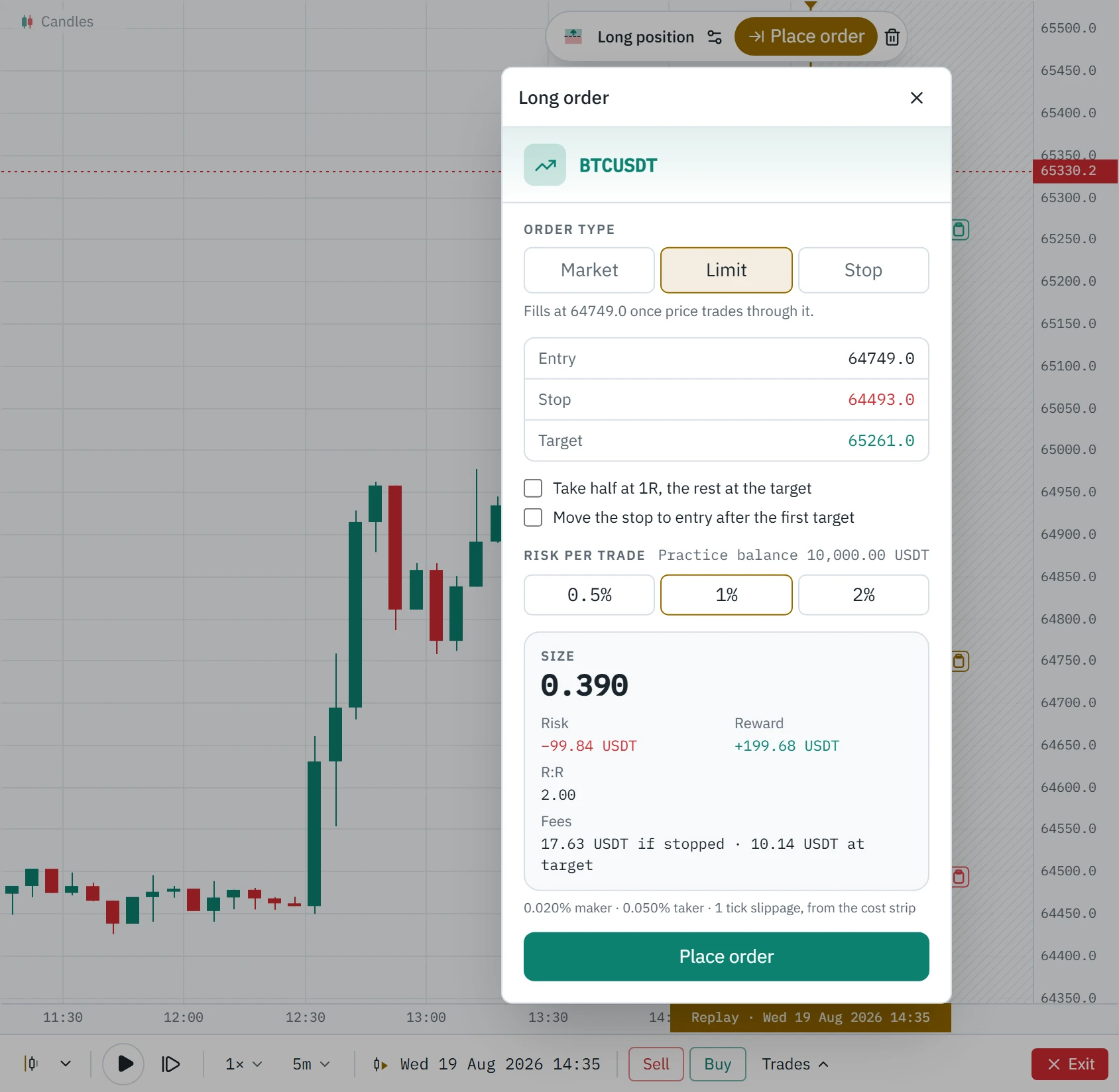Edit the Target price 65261.0 field
The height and width of the screenshot is (1092, 1119).
pos(727,441)
